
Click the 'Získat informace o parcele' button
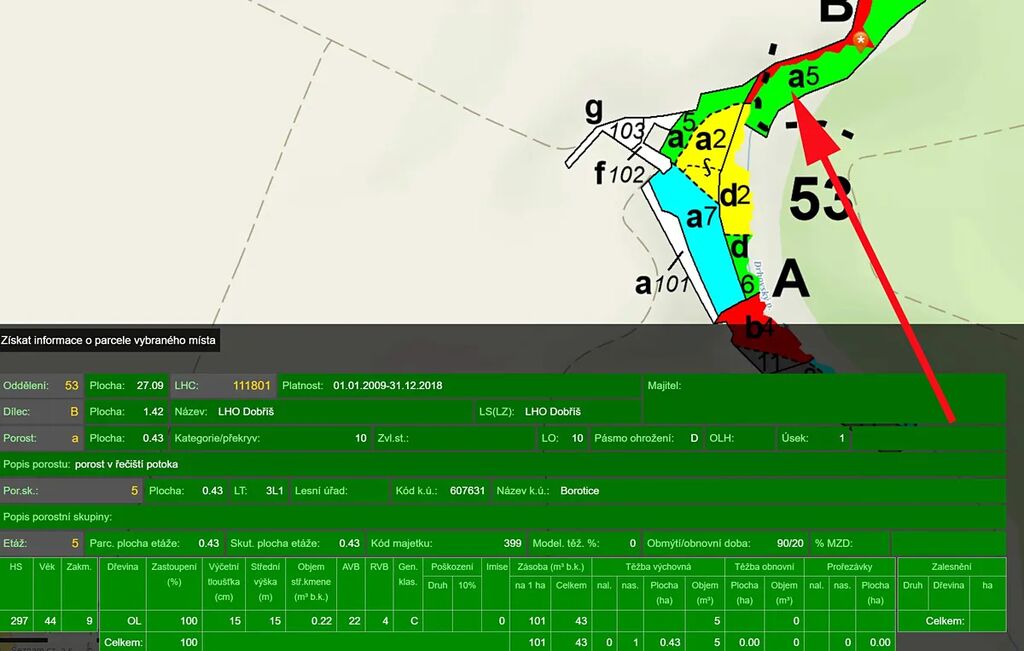click(108, 341)
